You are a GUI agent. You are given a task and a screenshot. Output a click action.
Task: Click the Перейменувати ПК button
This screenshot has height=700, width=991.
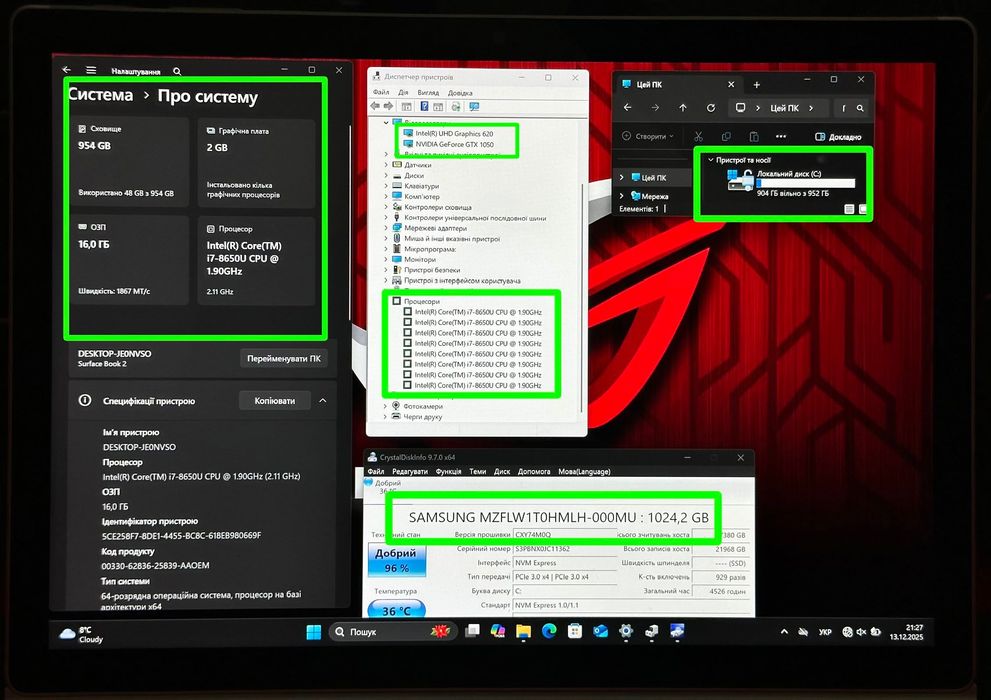(284, 358)
